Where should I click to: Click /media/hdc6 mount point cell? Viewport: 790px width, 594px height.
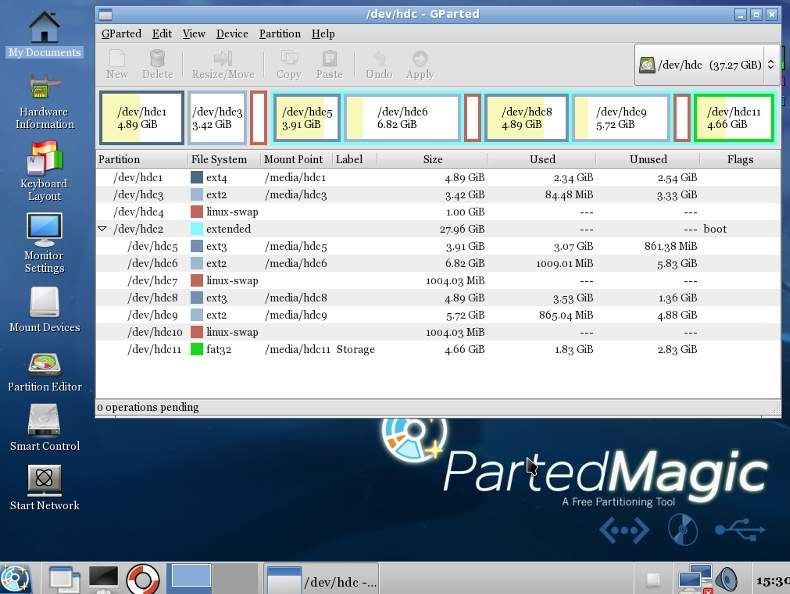click(296, 263)
